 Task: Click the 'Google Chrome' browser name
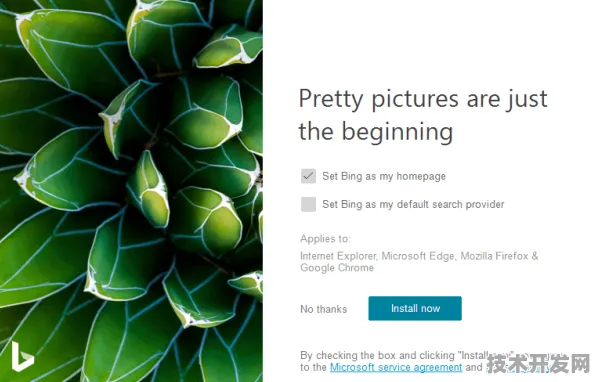(x=337, y=268)
